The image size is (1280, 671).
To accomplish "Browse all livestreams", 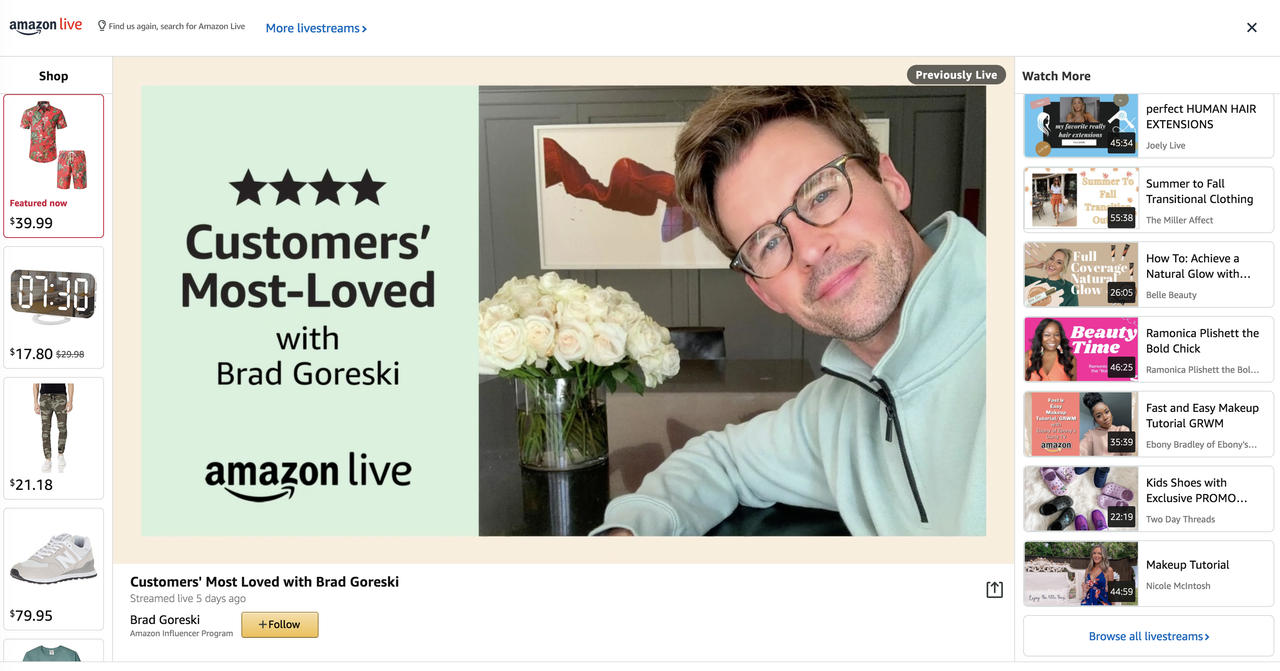I will click(1149, 636).
